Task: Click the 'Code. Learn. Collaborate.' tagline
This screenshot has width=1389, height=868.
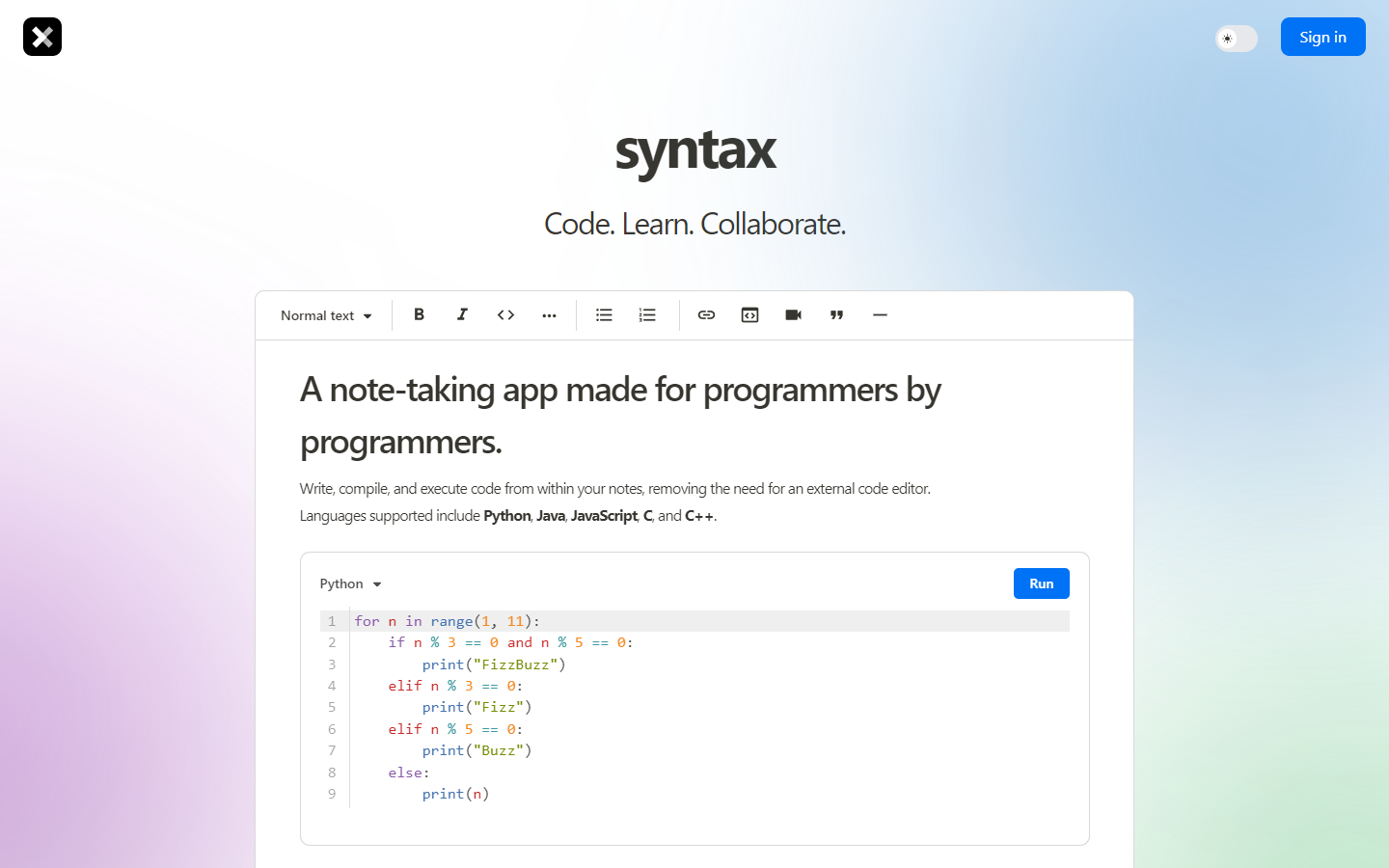Action: (x=694, y=224)
